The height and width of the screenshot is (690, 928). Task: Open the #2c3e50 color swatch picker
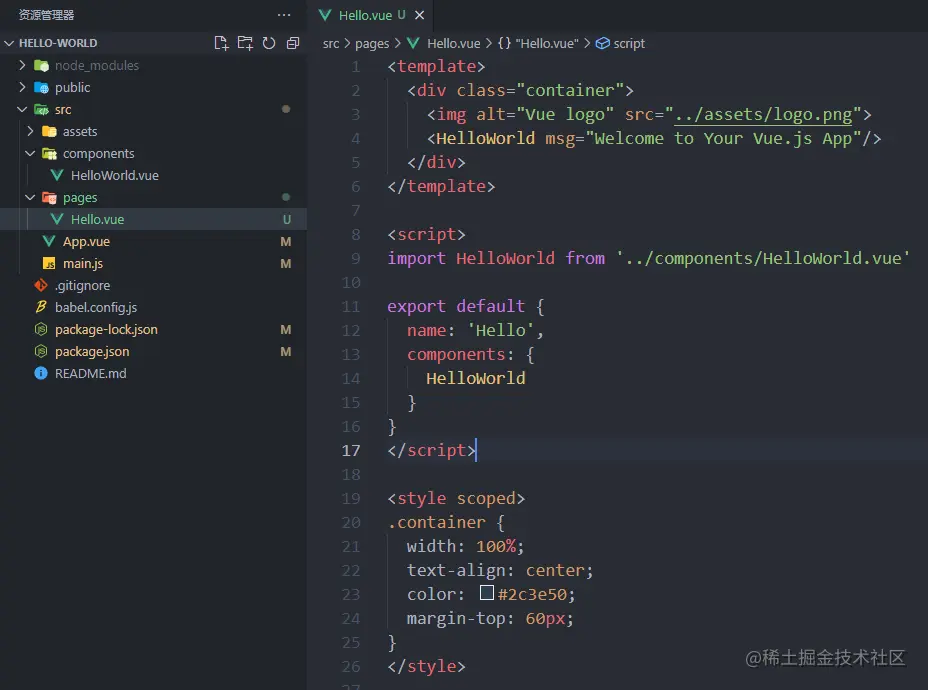coord(486,592)
